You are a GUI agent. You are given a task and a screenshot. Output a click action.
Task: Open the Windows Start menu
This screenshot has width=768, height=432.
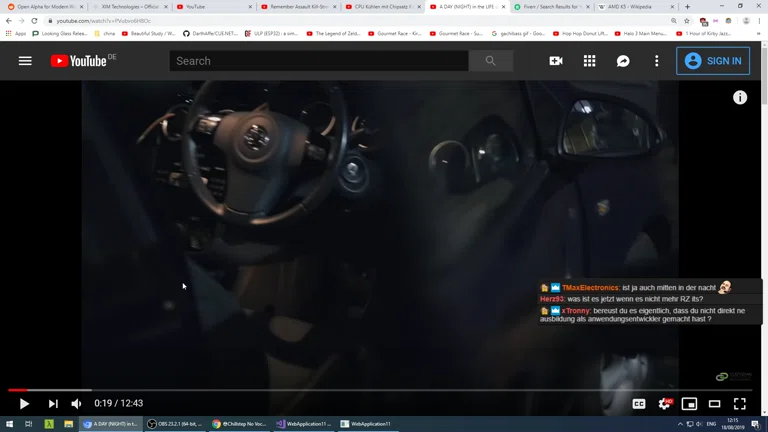point(9,424)
